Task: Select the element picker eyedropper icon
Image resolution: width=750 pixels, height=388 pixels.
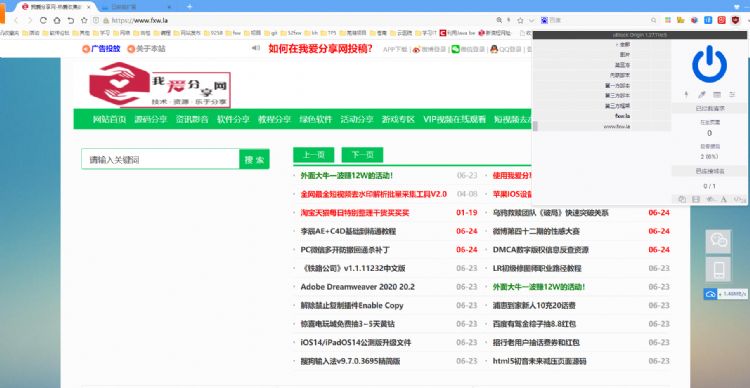Action: 702,95
